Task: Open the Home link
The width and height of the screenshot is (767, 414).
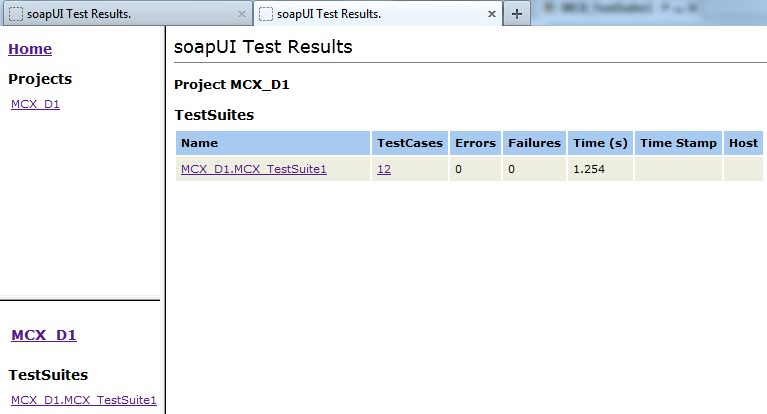Action: tap(30, 49)
